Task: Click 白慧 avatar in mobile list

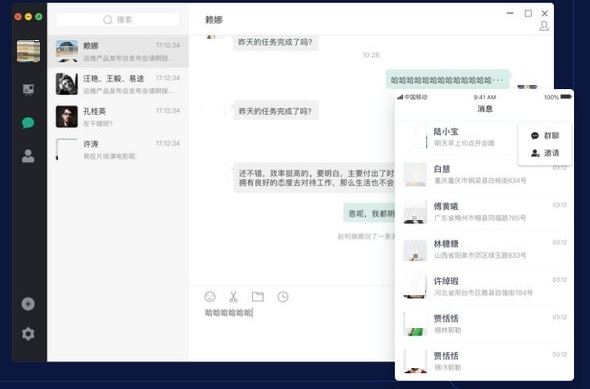Action: click(415, 174)
